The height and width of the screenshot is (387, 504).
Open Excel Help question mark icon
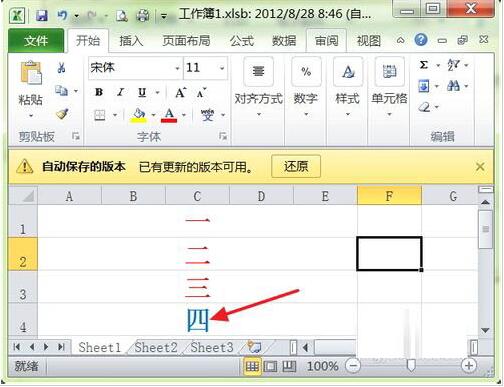click(x=421, y=40)
